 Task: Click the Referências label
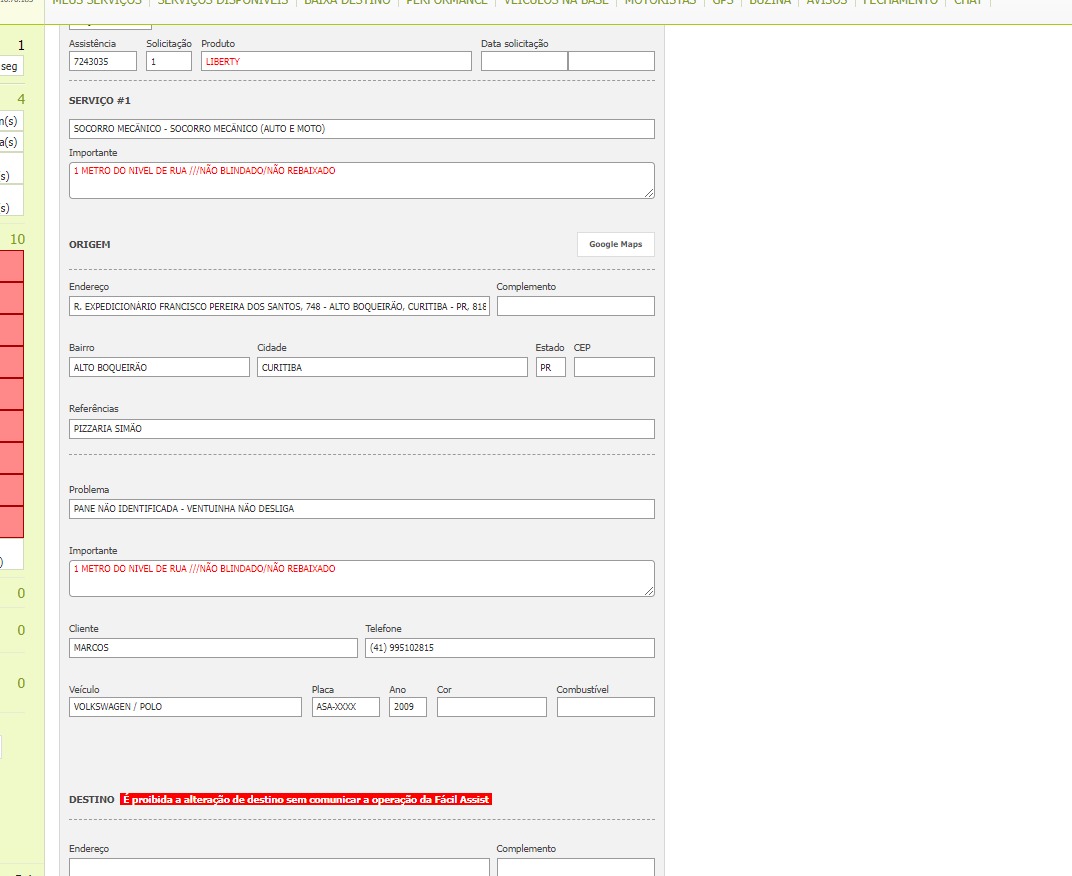tap(94, 408)
